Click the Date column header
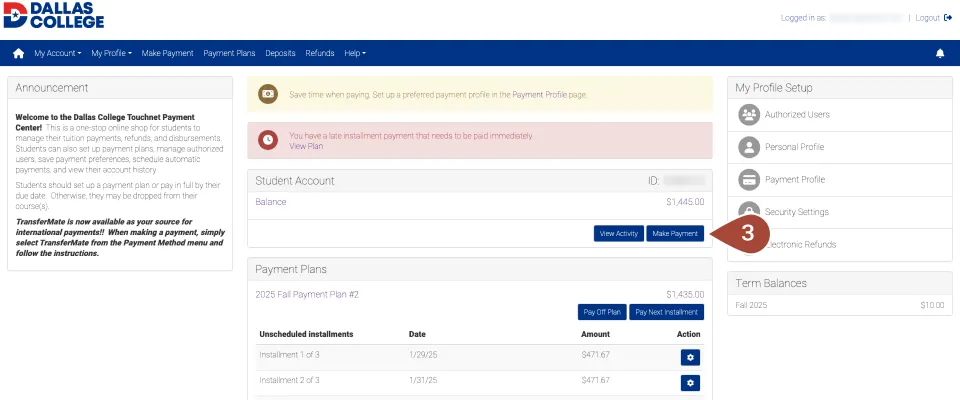Viewport: 960px width, 400px height. (x=417, y=334)
